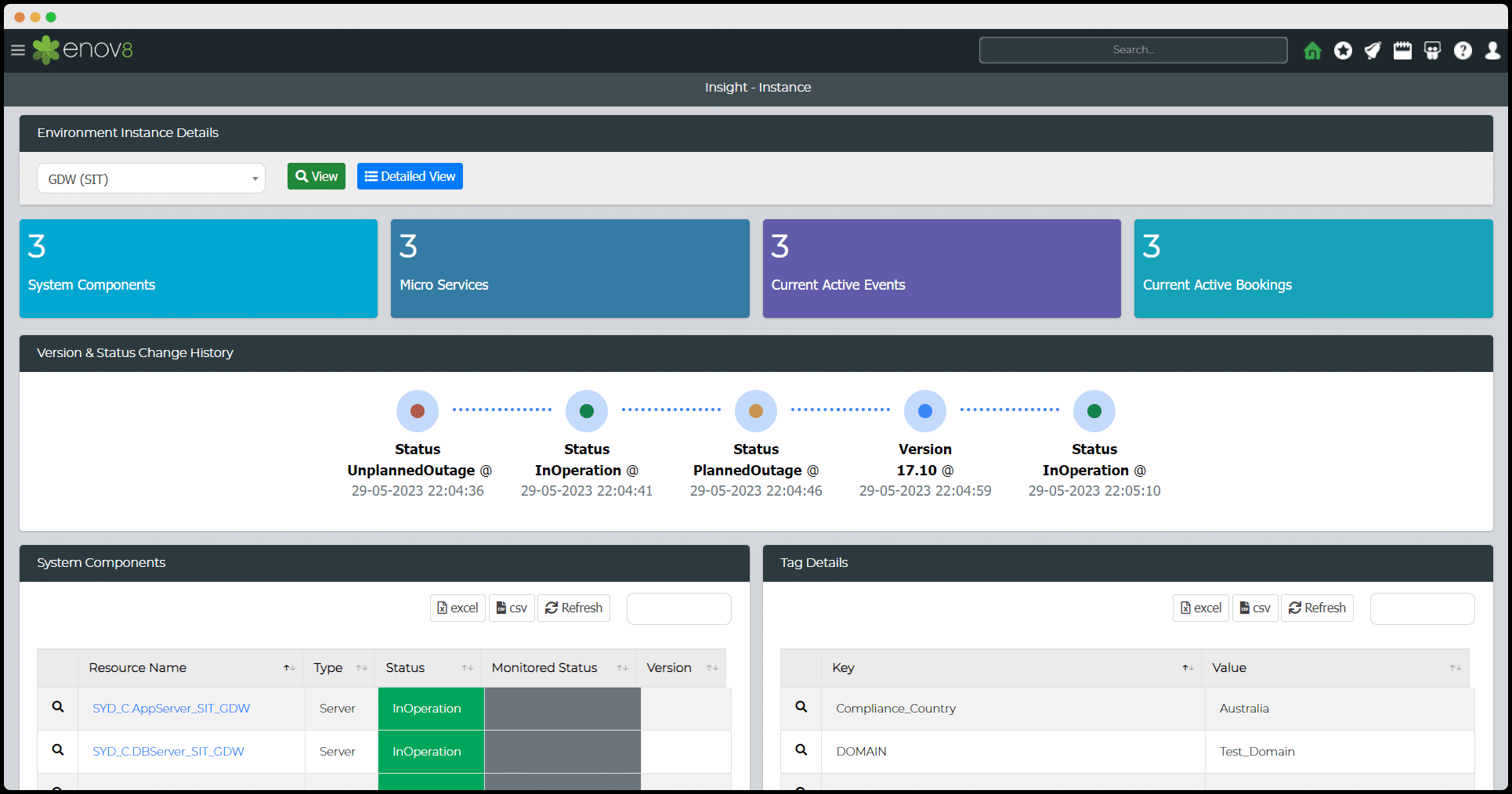
Task: Expand the GDW (SIT) instance dropdown
Action: (151, 179)
